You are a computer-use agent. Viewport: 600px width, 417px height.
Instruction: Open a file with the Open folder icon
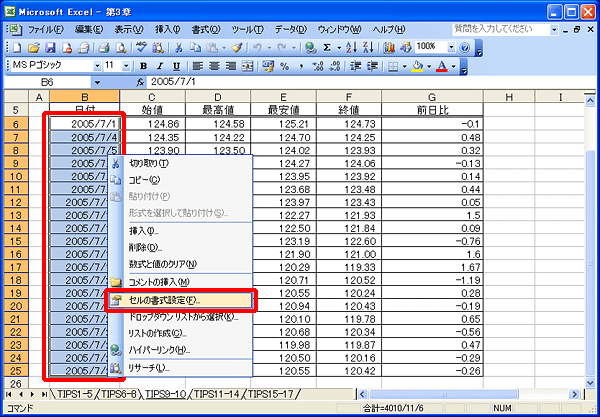(x=34, y=47)
